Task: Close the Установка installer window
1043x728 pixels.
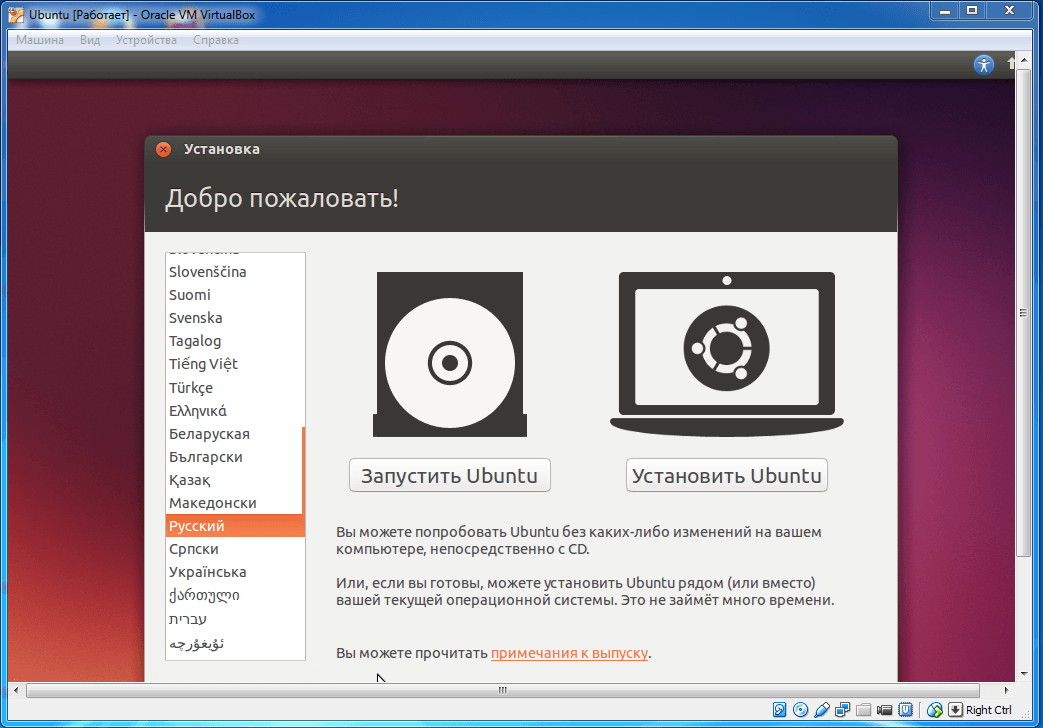Action: [x=163, y=149]
